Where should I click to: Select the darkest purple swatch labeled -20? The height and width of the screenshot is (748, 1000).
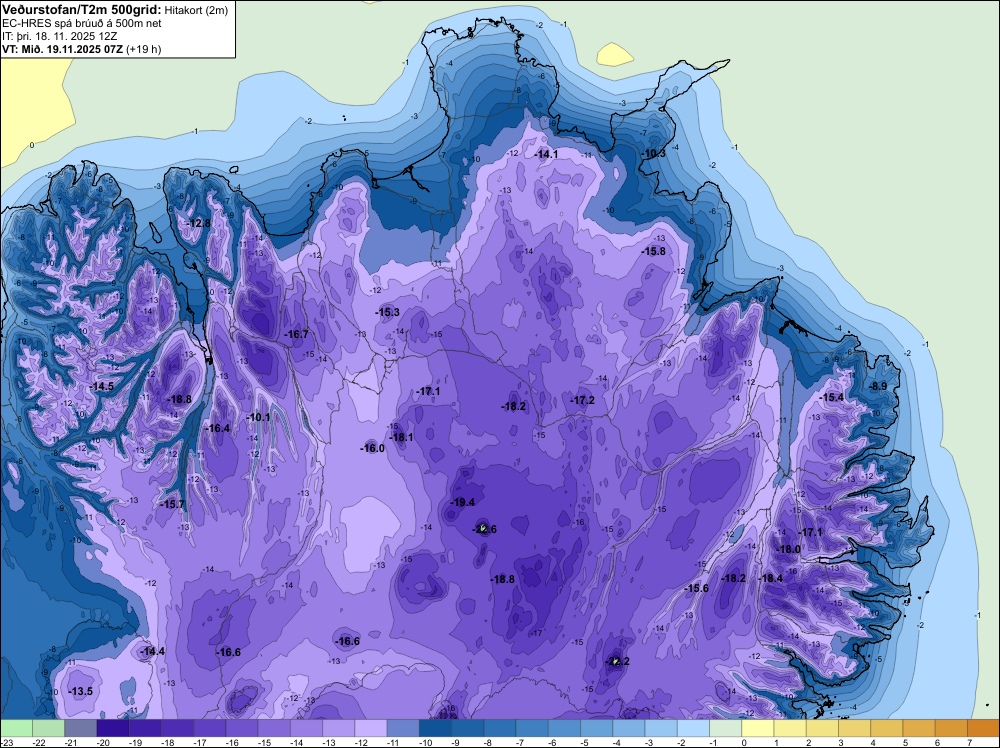112,728
